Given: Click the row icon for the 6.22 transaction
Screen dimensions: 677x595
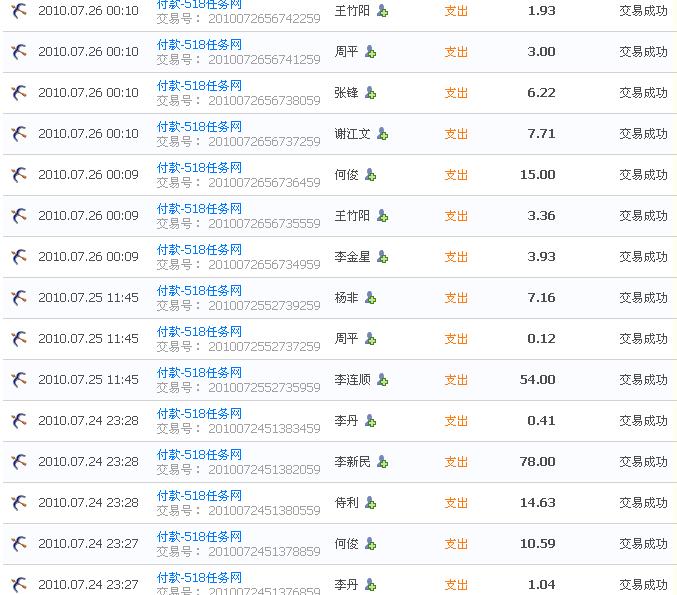Looking at the screenshot, I should [x=18, y=93].
